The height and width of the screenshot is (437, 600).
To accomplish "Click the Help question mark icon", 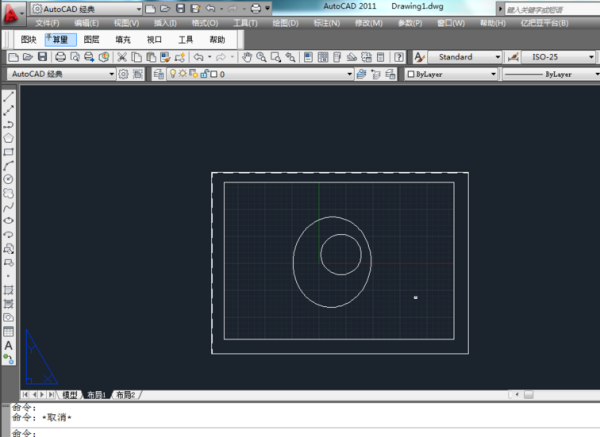I will [x=399, y=57].
